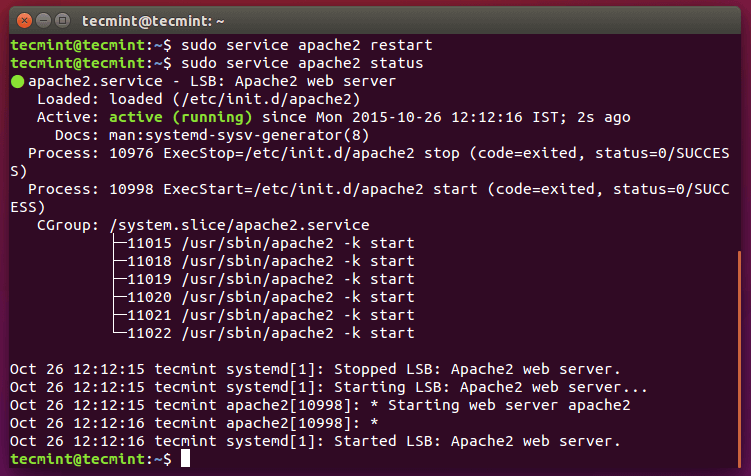
Task: Maximize the terminal window
Action: [60, 19]
